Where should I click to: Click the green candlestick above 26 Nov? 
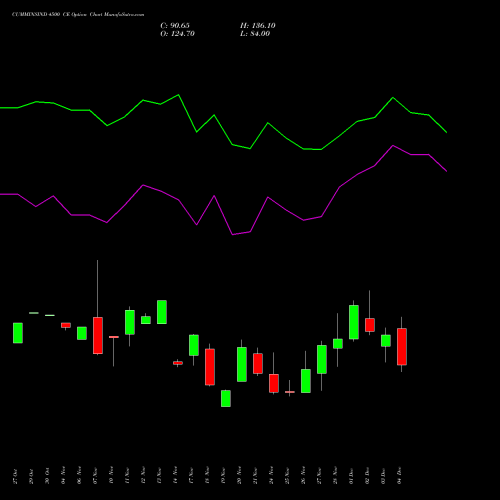[x=306, y=381]
